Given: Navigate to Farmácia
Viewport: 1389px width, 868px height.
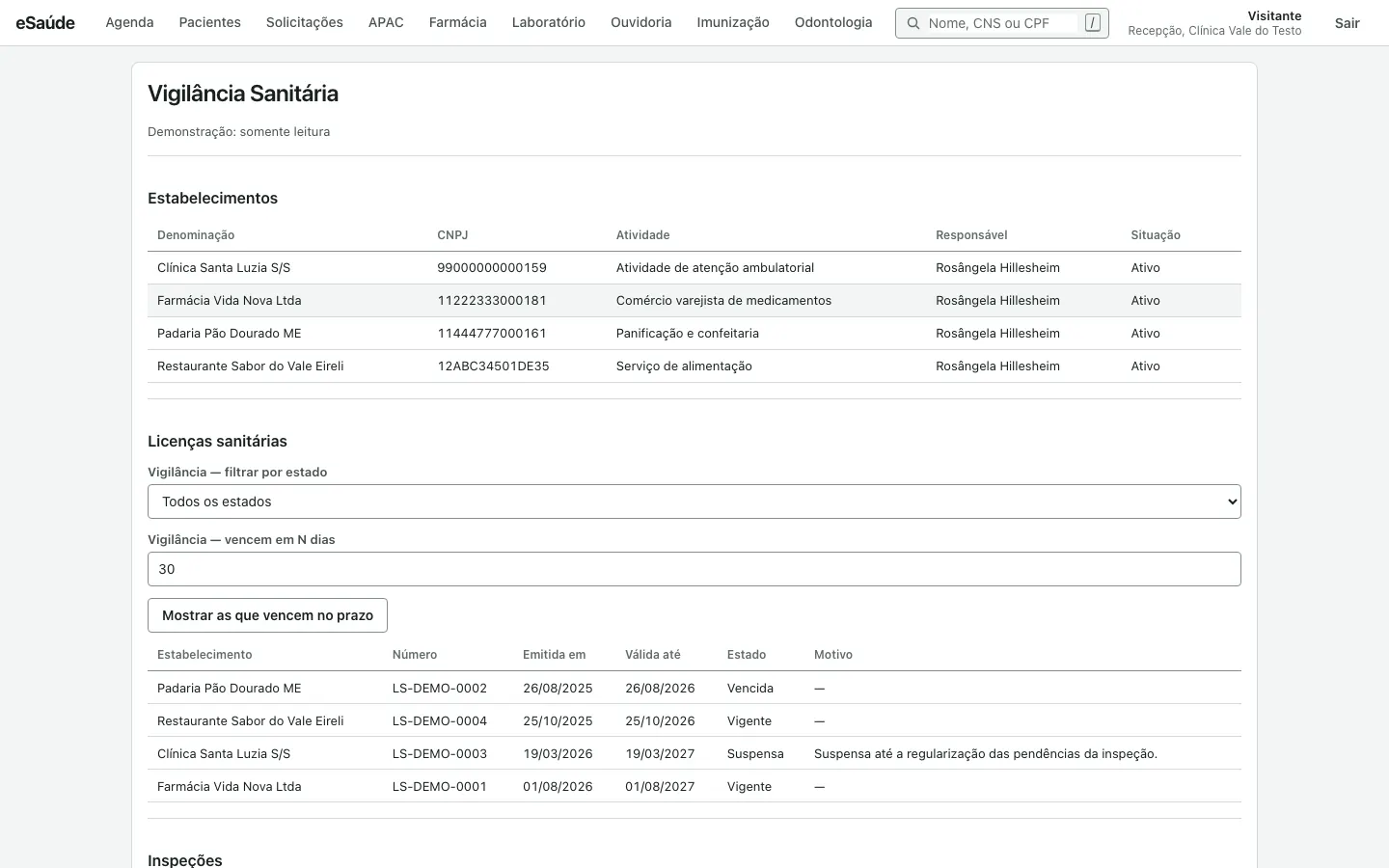Looking at the screenshot, I should [457, 22].
